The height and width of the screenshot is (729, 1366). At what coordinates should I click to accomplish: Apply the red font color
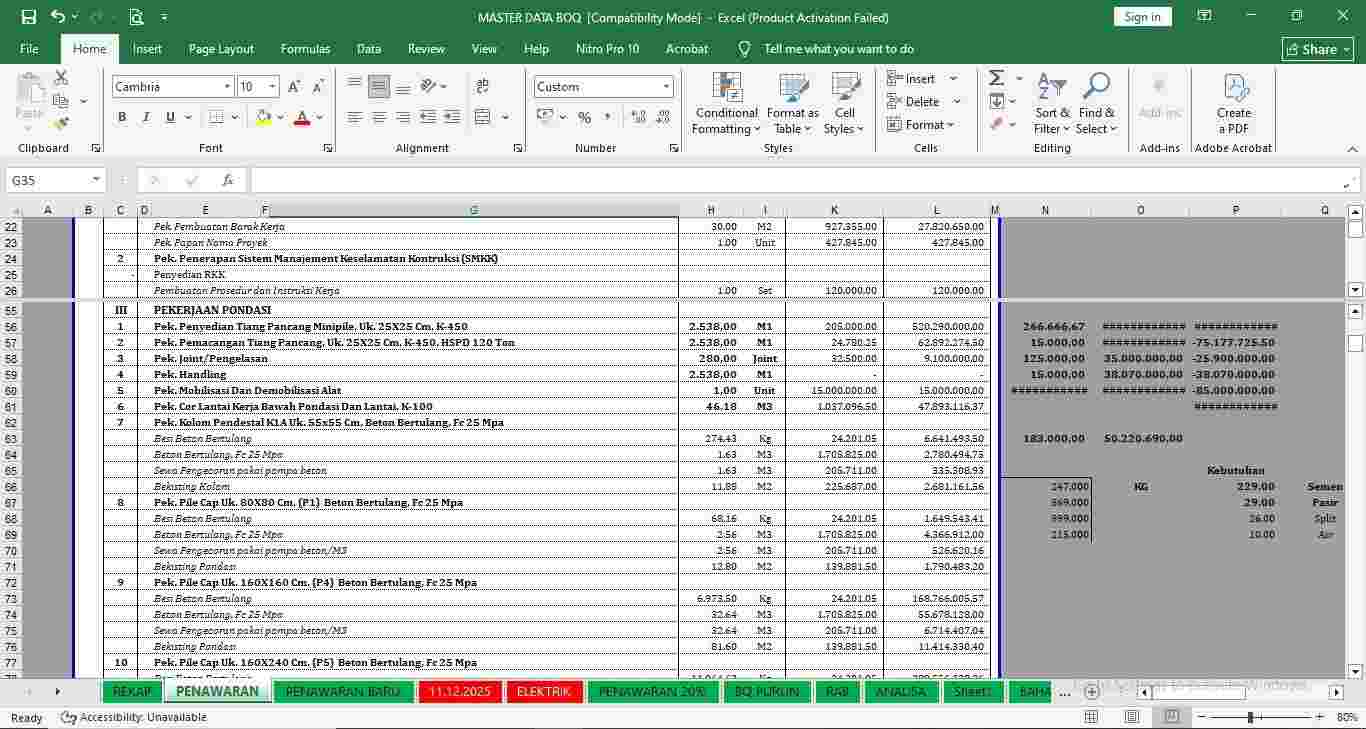coord(302,117)
